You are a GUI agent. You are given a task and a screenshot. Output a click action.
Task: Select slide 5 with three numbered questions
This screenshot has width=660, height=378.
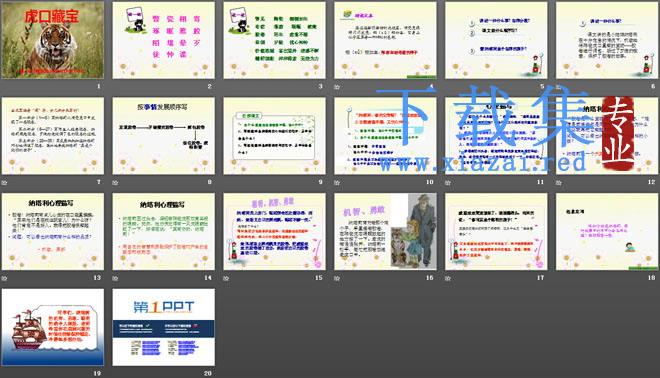[496, 40]
